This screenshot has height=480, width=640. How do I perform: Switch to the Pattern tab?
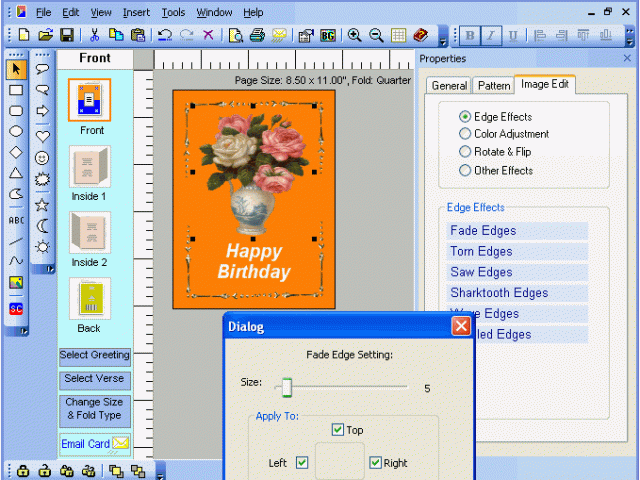click(x=493, y=86)
